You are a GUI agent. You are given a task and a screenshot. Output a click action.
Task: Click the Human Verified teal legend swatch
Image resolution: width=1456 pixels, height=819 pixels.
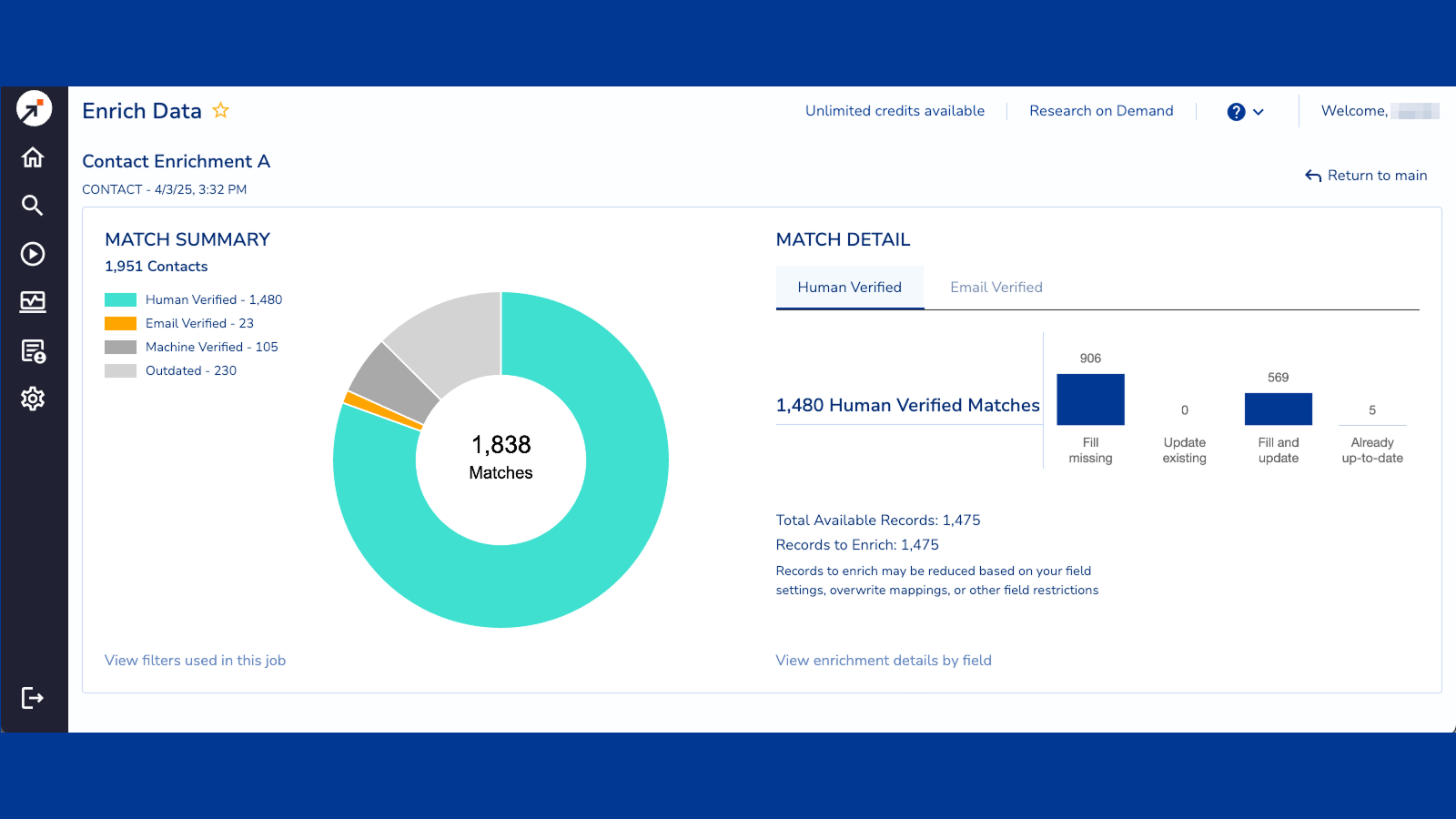coord(120,300)
